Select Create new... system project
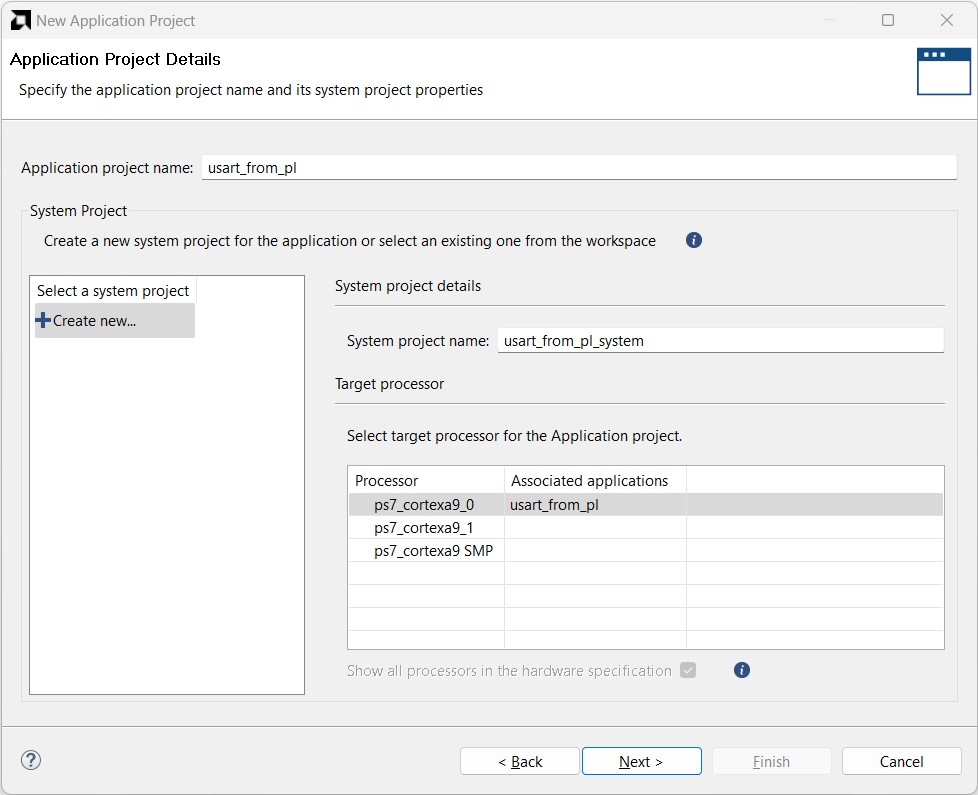The image size is (978, 795). 115,320
